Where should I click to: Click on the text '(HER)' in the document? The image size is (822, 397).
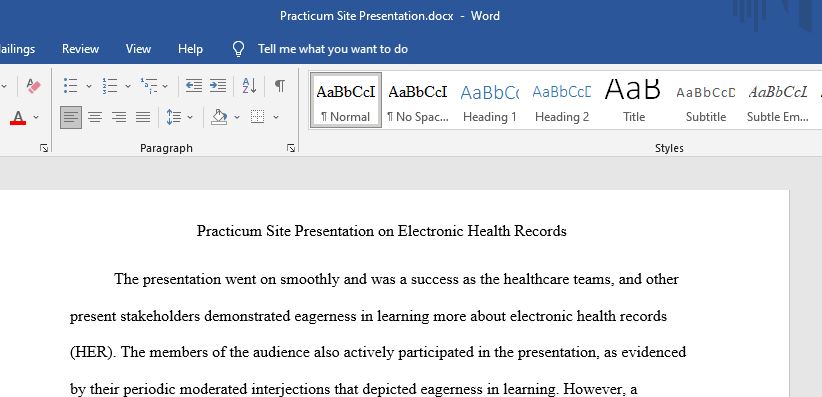coord(92,352)
